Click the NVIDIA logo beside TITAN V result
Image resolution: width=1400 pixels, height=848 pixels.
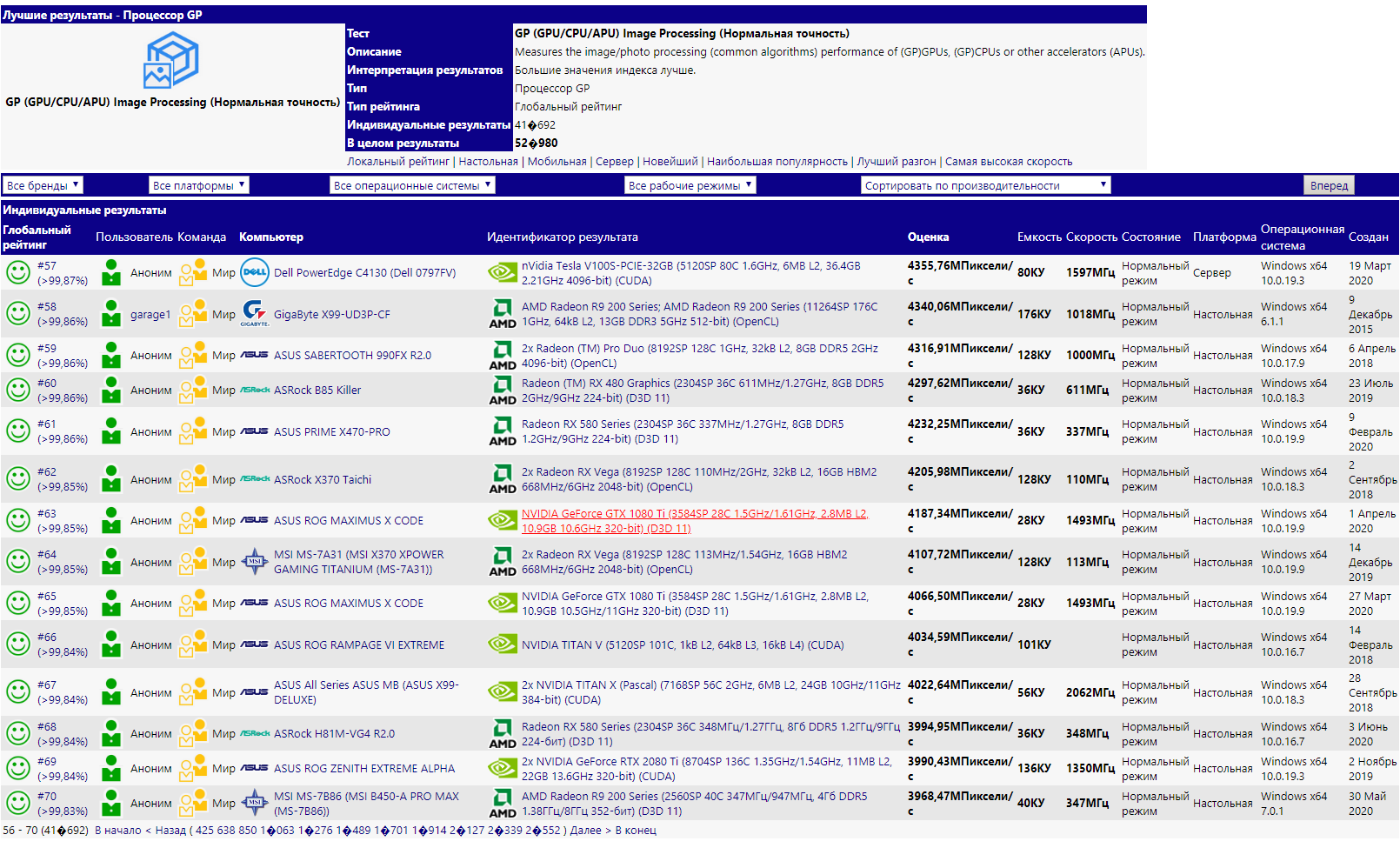click(x=503, y=644)
